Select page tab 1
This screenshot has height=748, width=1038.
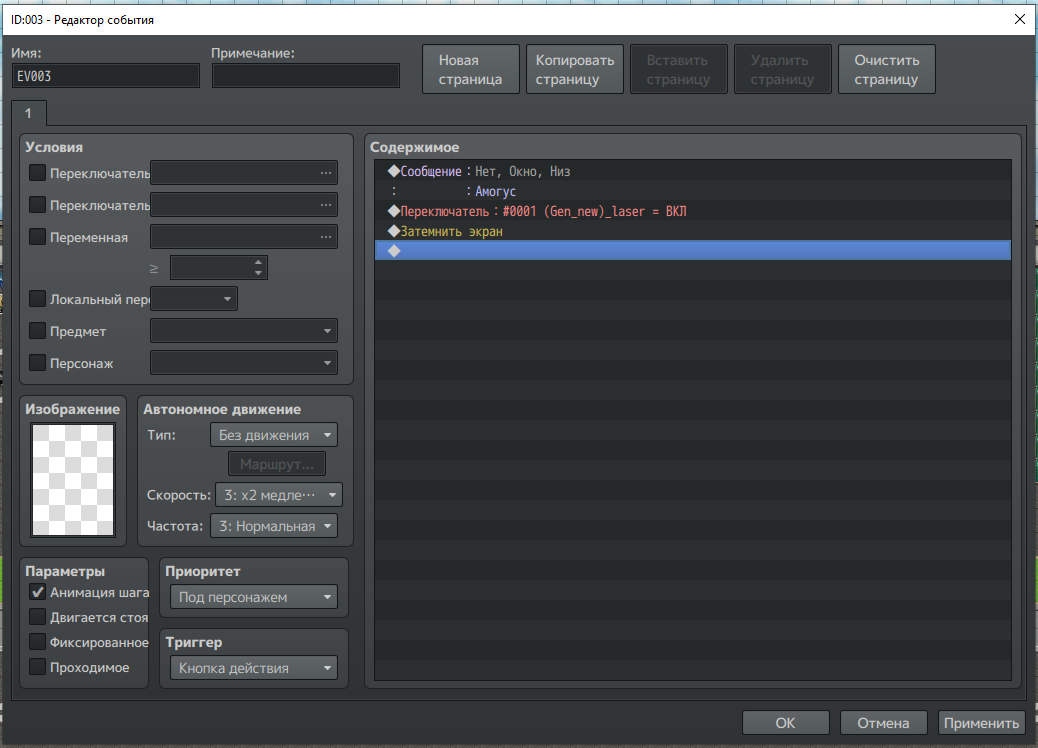(x=28, y=113)
